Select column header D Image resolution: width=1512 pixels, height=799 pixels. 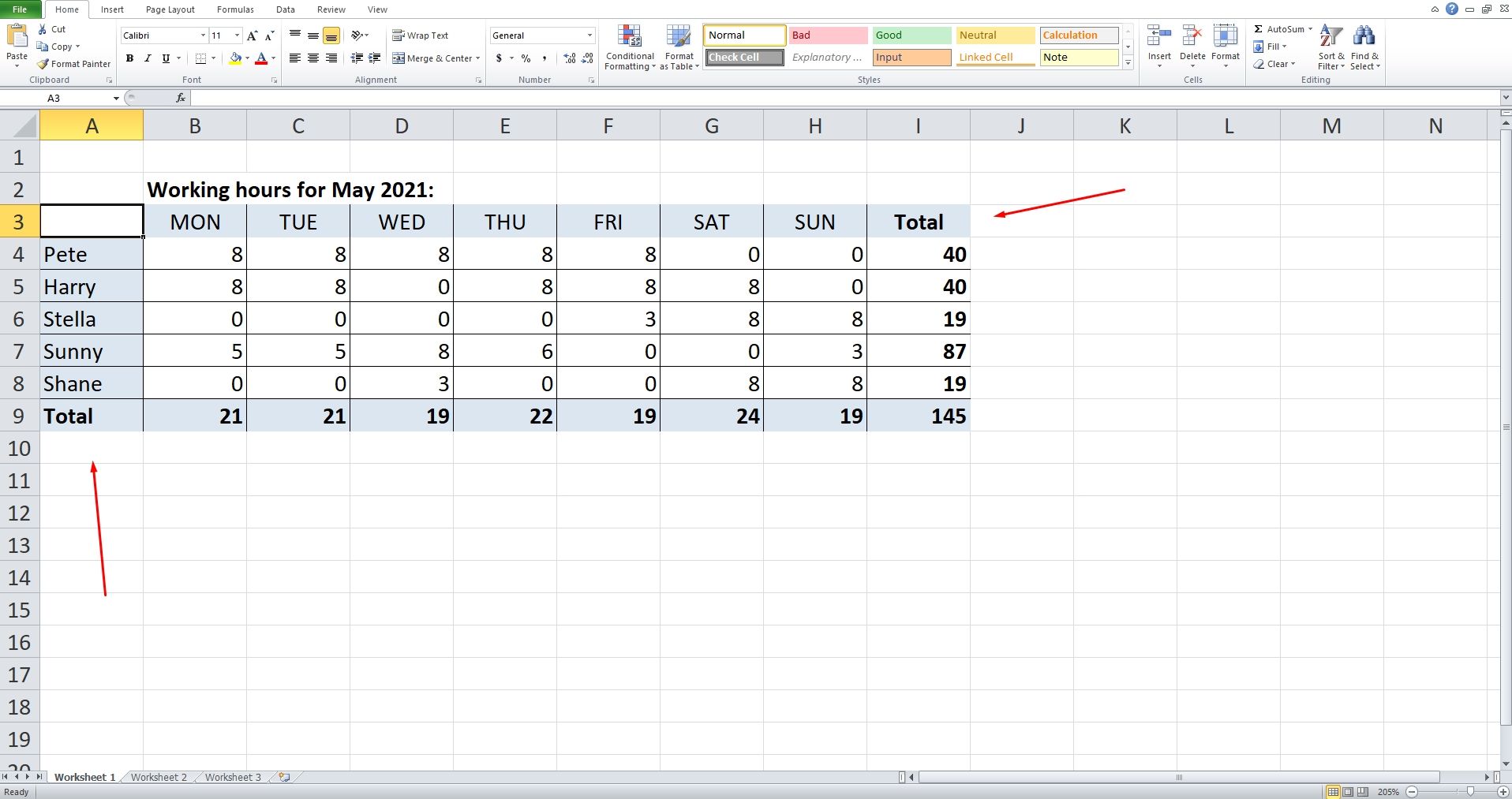click(x=402, y=125)
